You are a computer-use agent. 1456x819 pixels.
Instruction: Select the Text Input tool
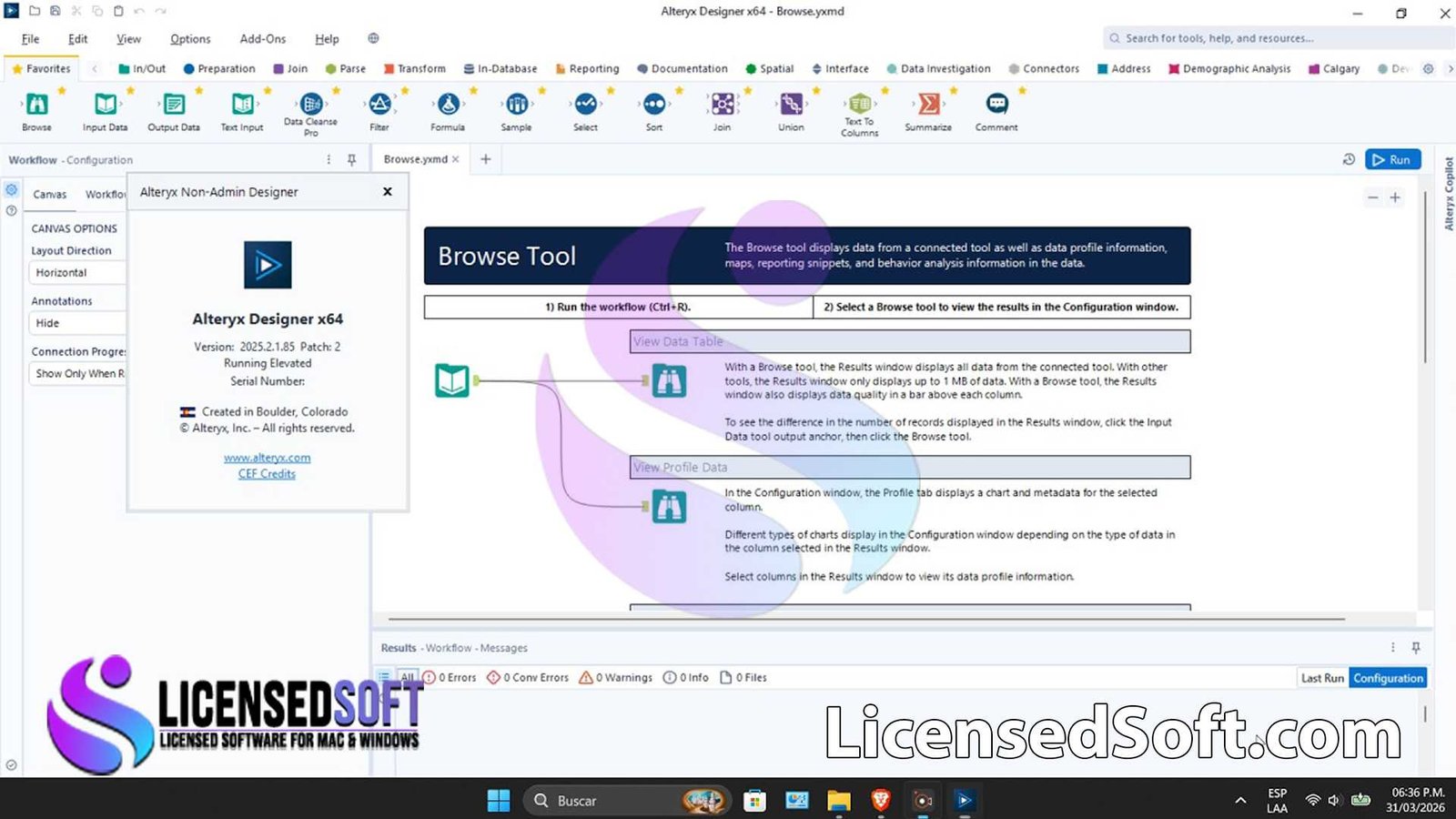(240, 109)
